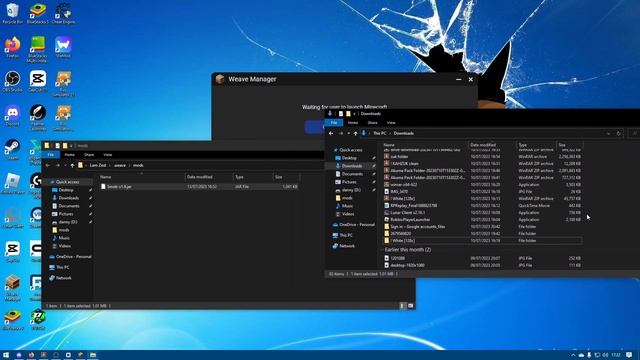
Task: Open the View tab in Downloads window
Action: [391, 122]
